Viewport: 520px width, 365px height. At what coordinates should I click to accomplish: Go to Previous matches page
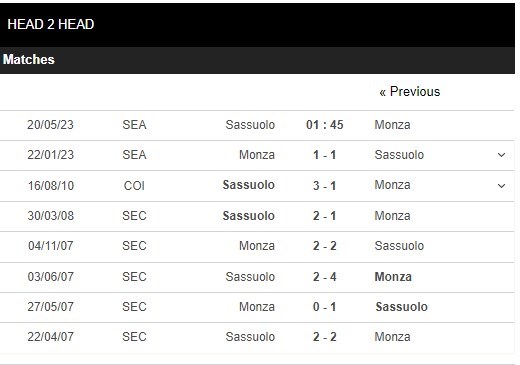point(410,91)
